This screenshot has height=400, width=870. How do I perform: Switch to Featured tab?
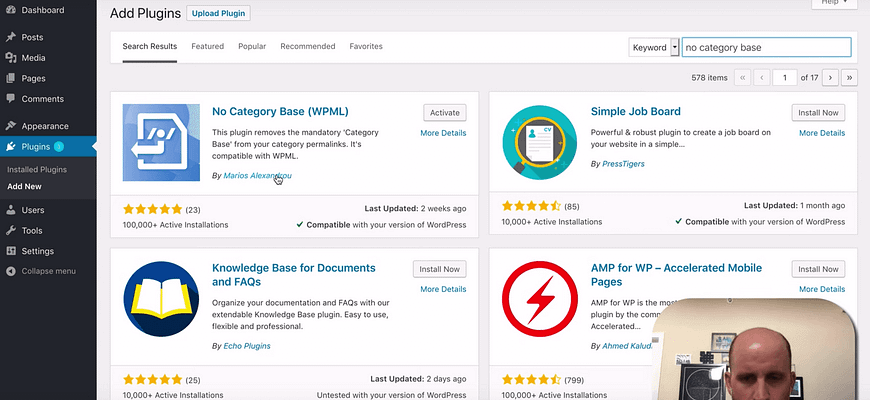(x=208, y=47)
